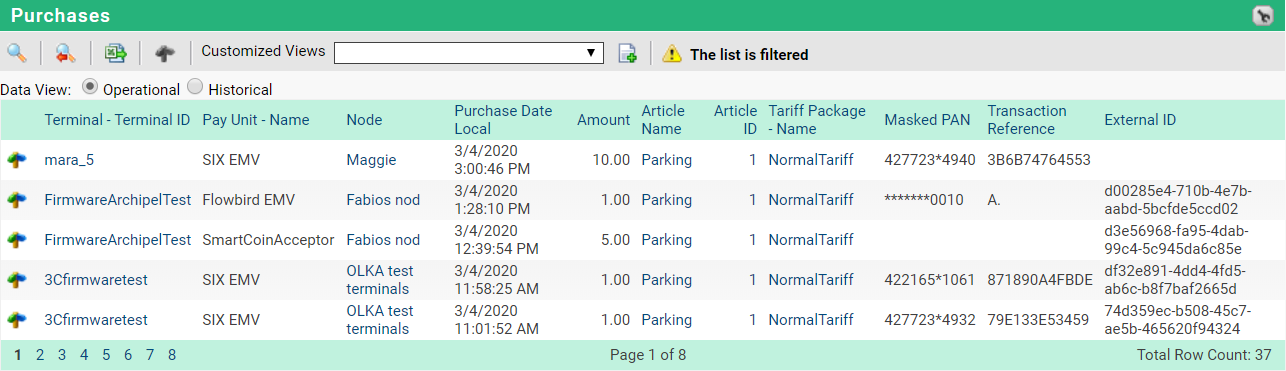Click transaction reference 871890A4FBDE
The image size is (1286, 371).
(1040, 280)
